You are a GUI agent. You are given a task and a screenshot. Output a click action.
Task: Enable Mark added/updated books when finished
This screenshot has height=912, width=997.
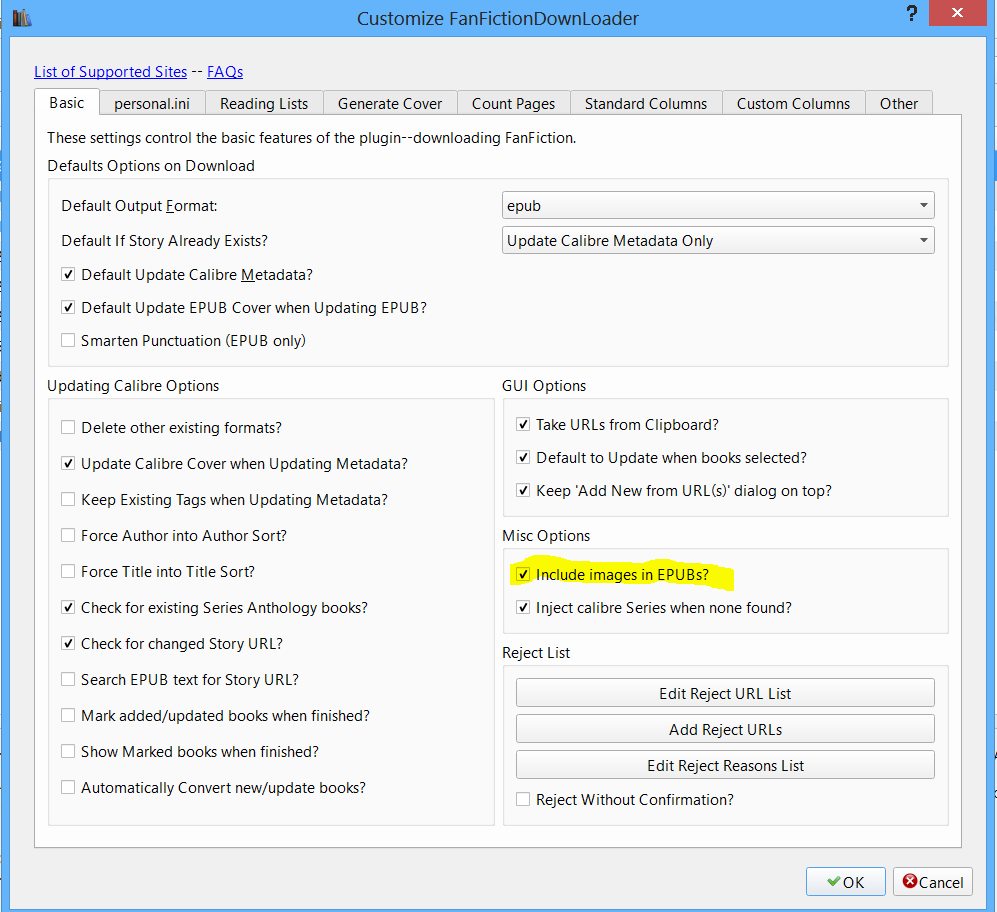68,715
